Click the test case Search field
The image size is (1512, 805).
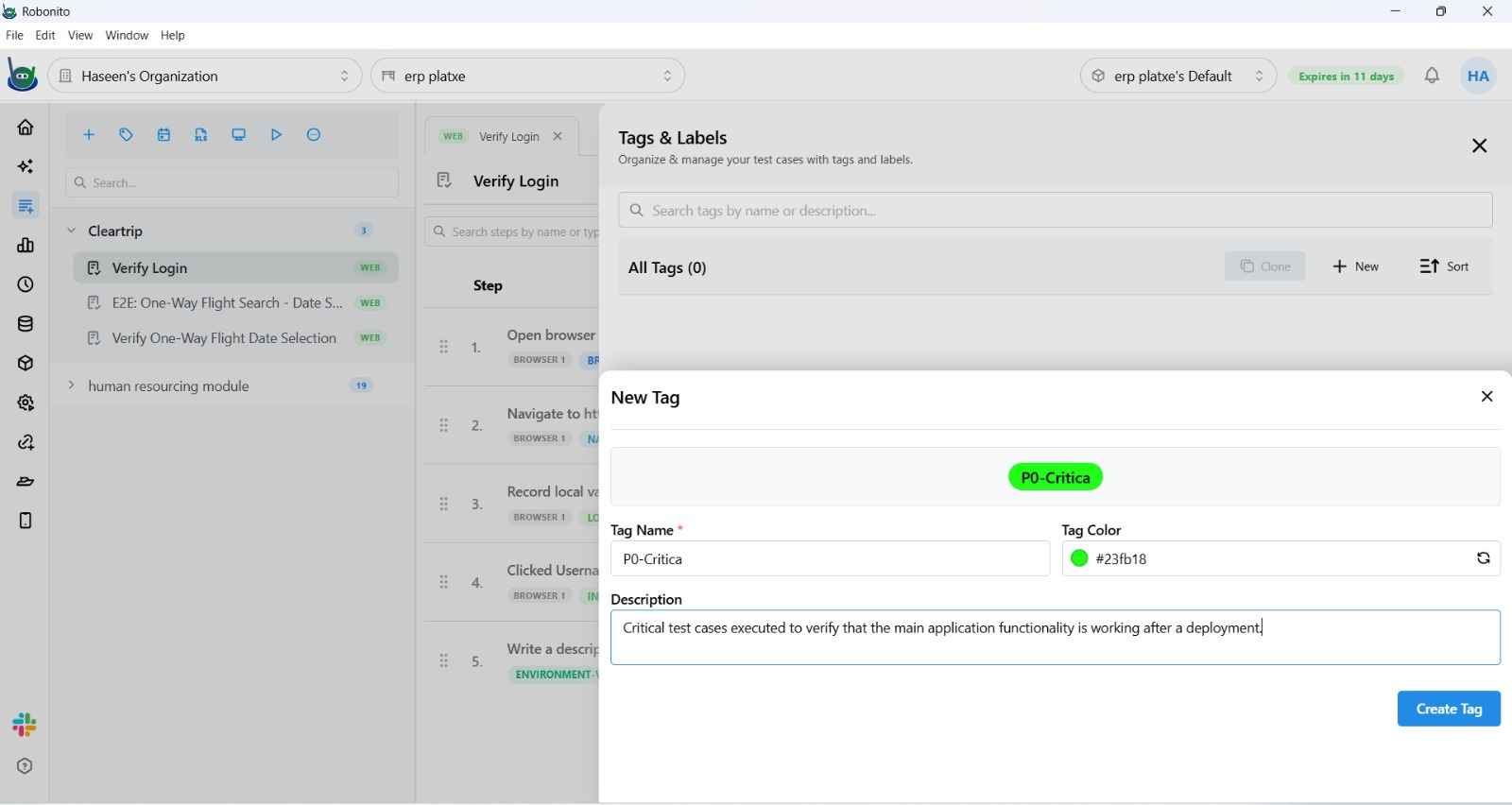[x=232, y=182]
